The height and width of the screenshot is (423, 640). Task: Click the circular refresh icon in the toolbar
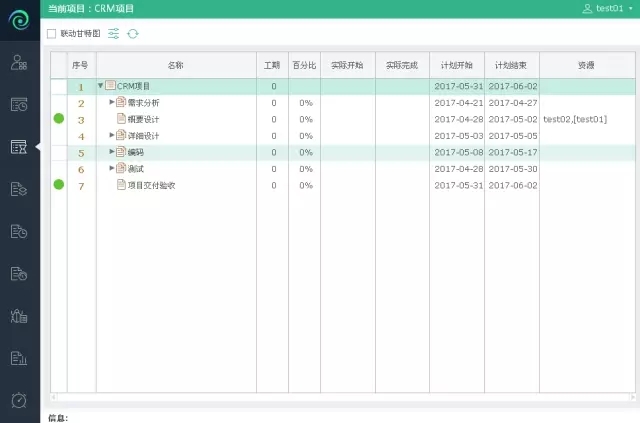(x=133, y=33)
